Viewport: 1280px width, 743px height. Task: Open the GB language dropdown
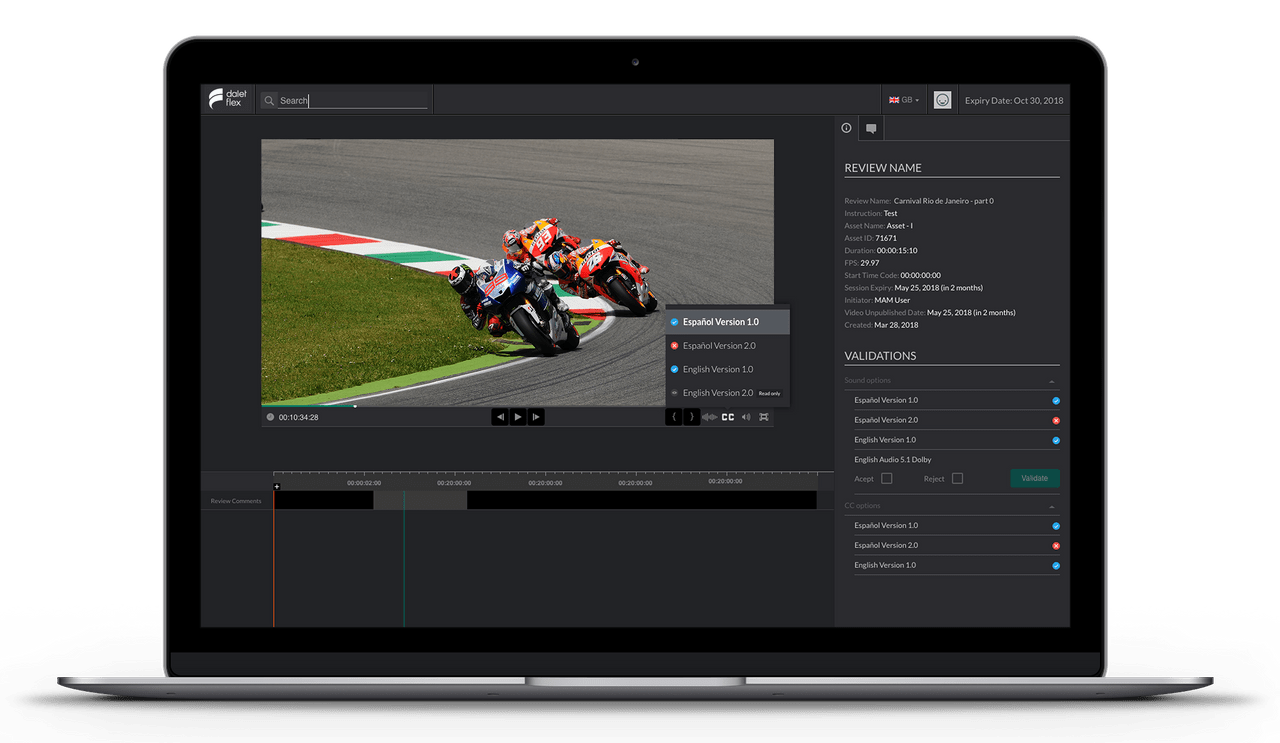pos(903,100)
